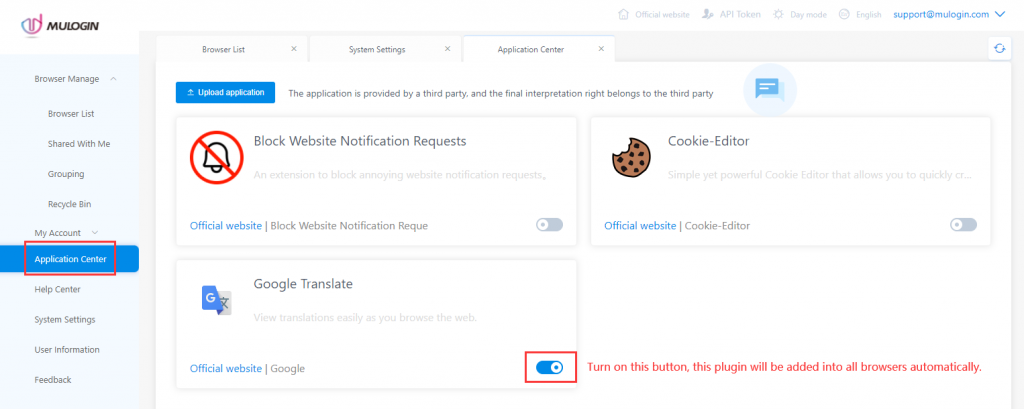Click the MuLogin logo
The height and width of the screenshot is (409, 1024).
click(60, 26)
